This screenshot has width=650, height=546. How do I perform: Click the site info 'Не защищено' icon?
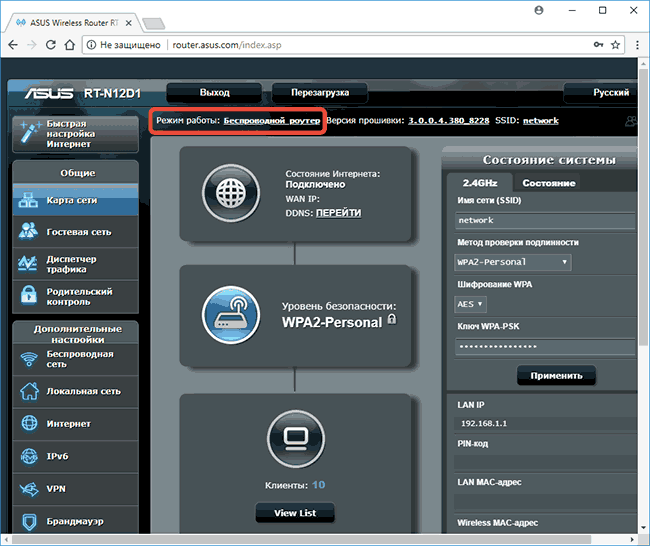92,45
